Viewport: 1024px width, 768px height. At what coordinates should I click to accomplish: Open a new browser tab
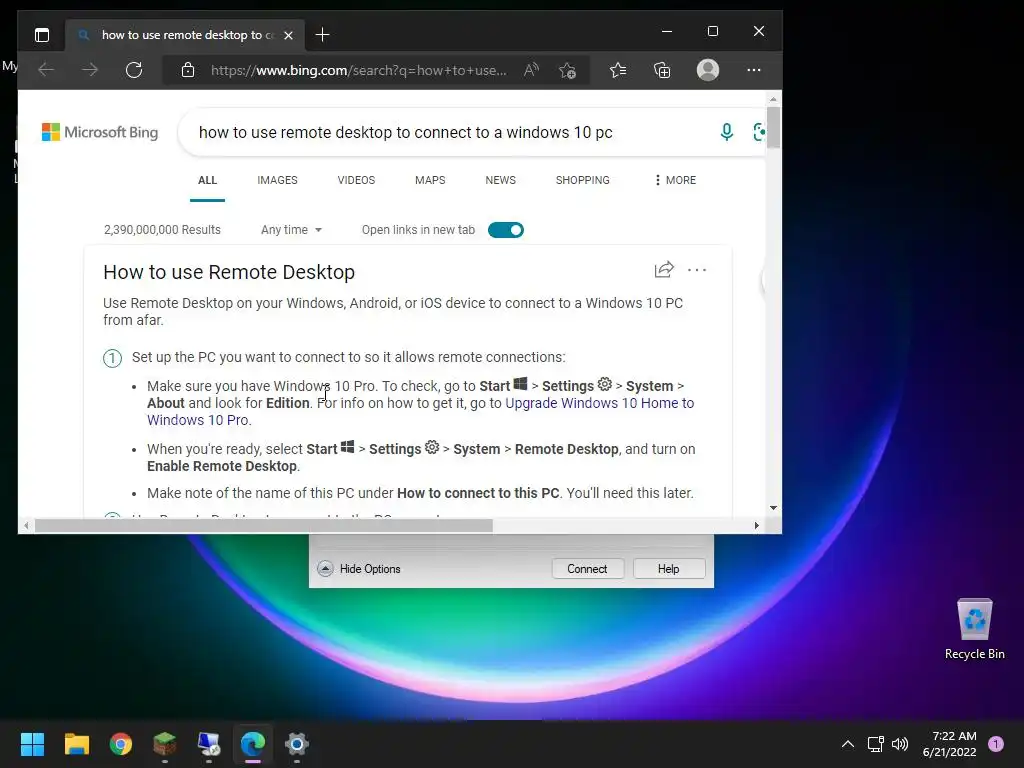point(322,35)
